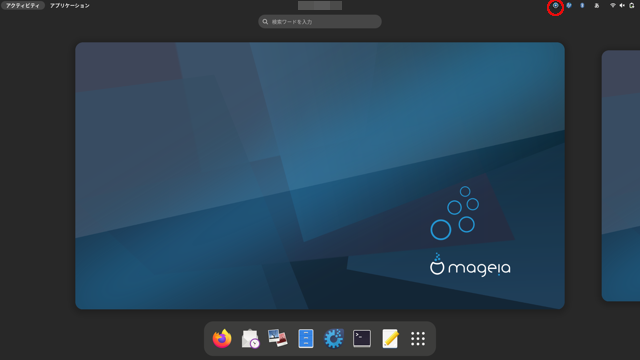This screenshot has height=360, width=640.
Task: Open the Mageia Control Center gear icon
Action: pyautogui.click(x=334, y=338)
